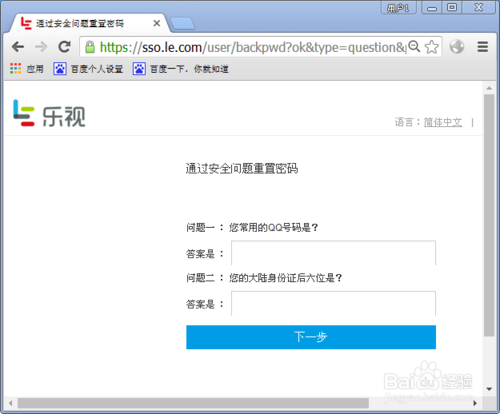Click the browser forward arrow
500x414 pixels.
click(41, 47)
